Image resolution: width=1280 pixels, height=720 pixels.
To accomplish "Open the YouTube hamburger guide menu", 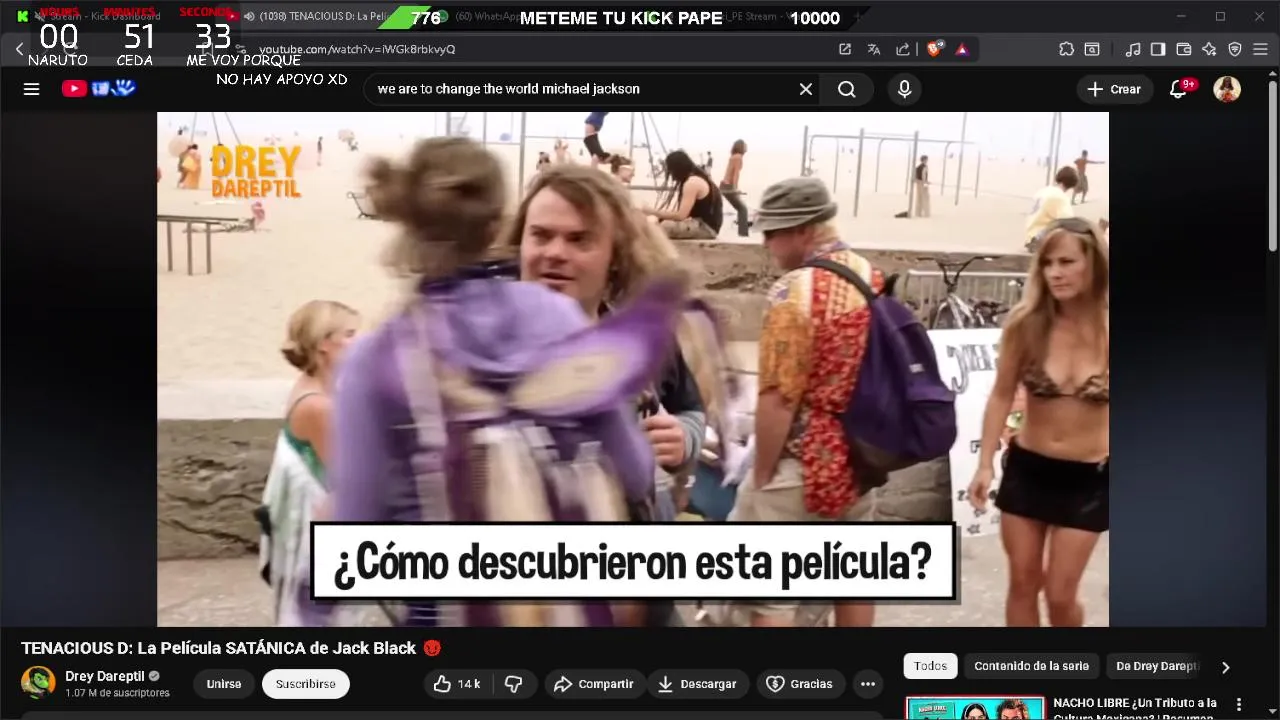I will tap(31, 89).
